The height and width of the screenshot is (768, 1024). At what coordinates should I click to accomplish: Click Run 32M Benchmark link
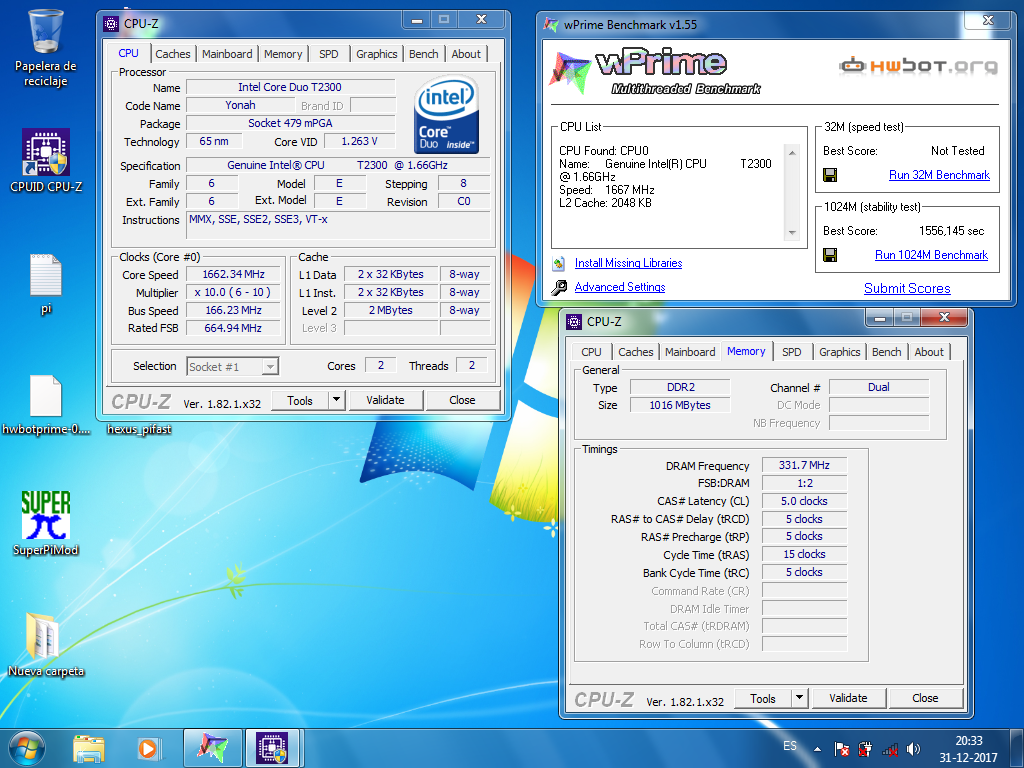pyautogui.click(x=939, y=175)
